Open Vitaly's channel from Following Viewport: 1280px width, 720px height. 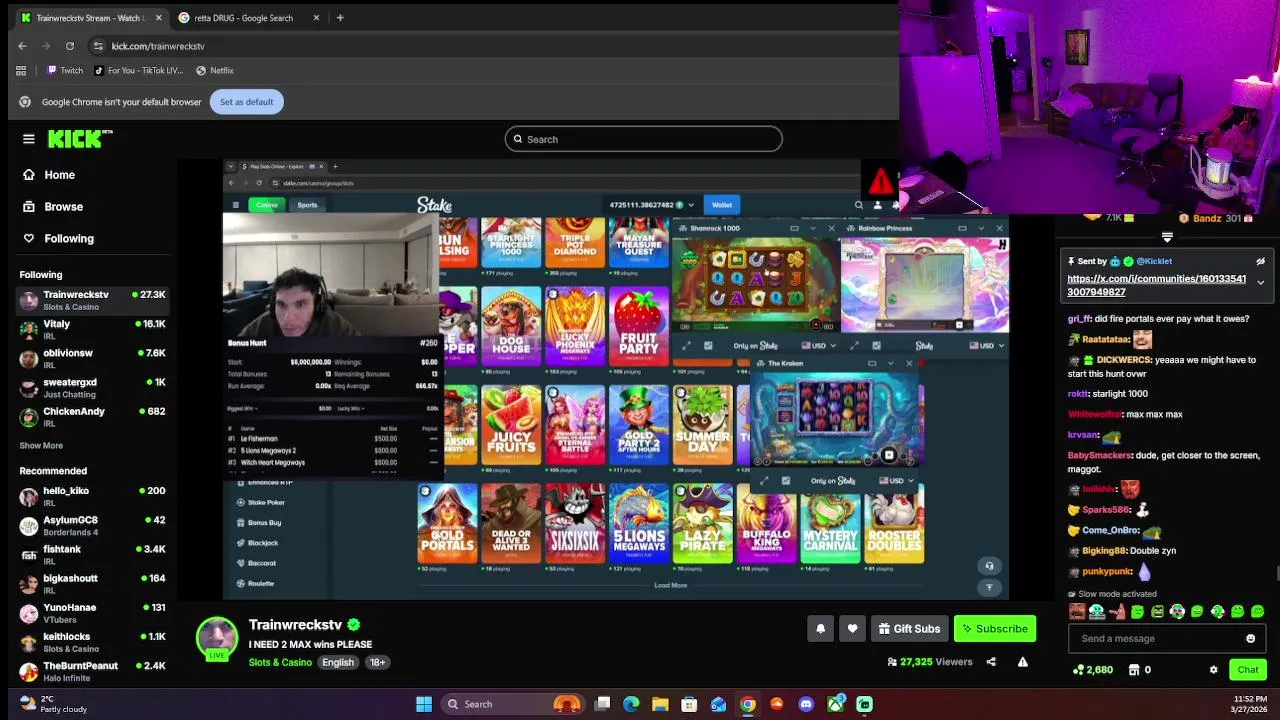[x=92, y=329]
